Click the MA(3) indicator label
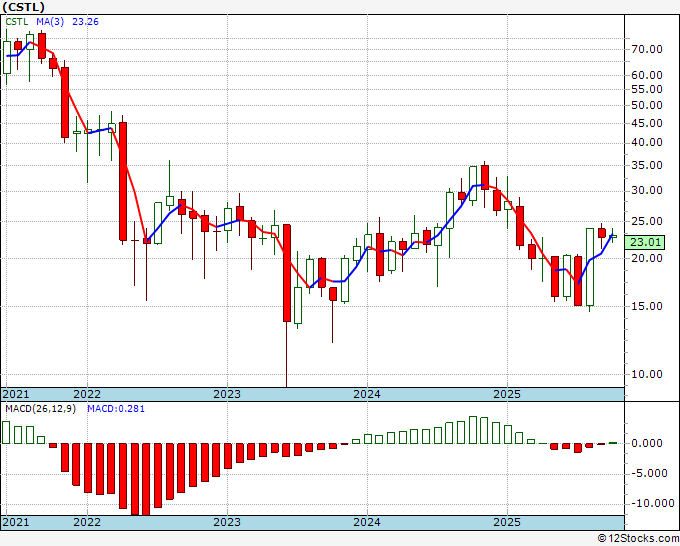The height and width of the screenshot is (546, 680). click(x=50, y=22)
